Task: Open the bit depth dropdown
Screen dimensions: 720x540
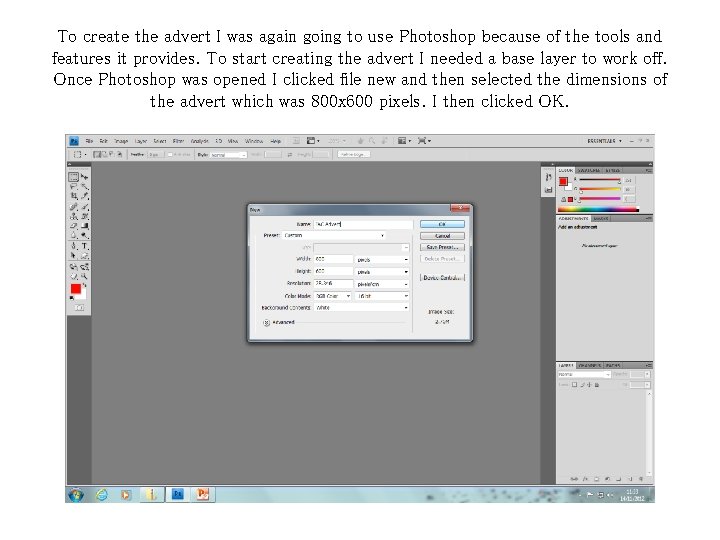Action: coord(382,296)
